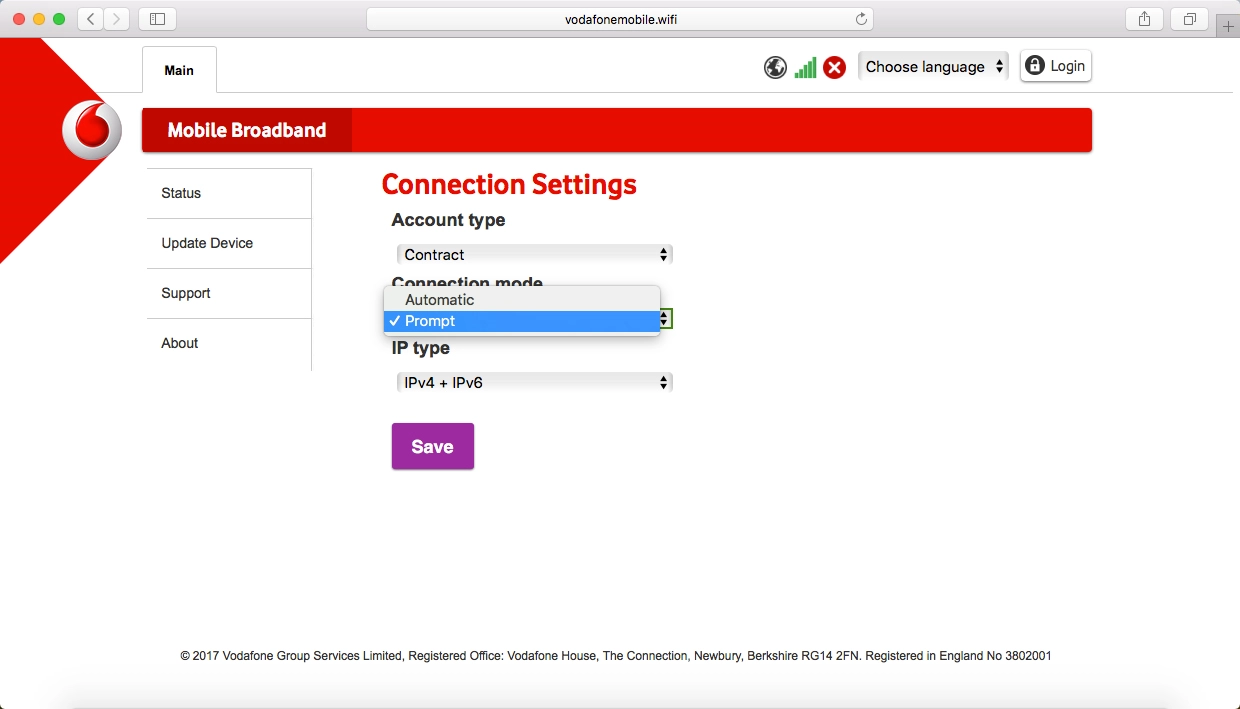
Task: Click the red disconnect icon
Action: click(835, 67)
